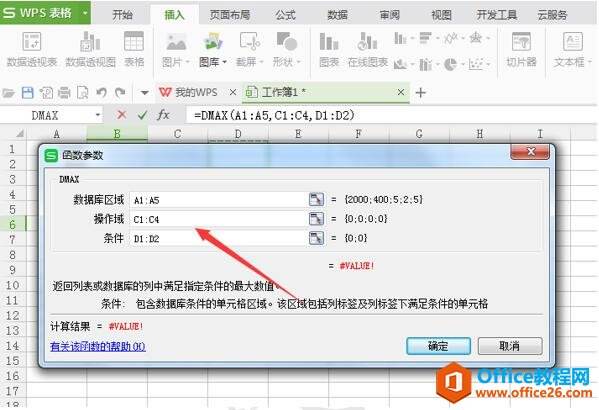The width and height of the screenshot is (599, 410).
Task: Expand the 形状 dropdown arrow
Action: point(298,62)
